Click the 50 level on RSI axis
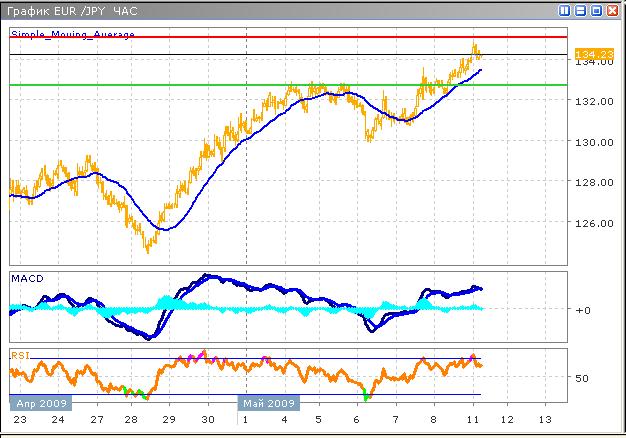Image resolution: width=626 pixels, height=438 pixels. pyautogui.click(x=583, y=378)
